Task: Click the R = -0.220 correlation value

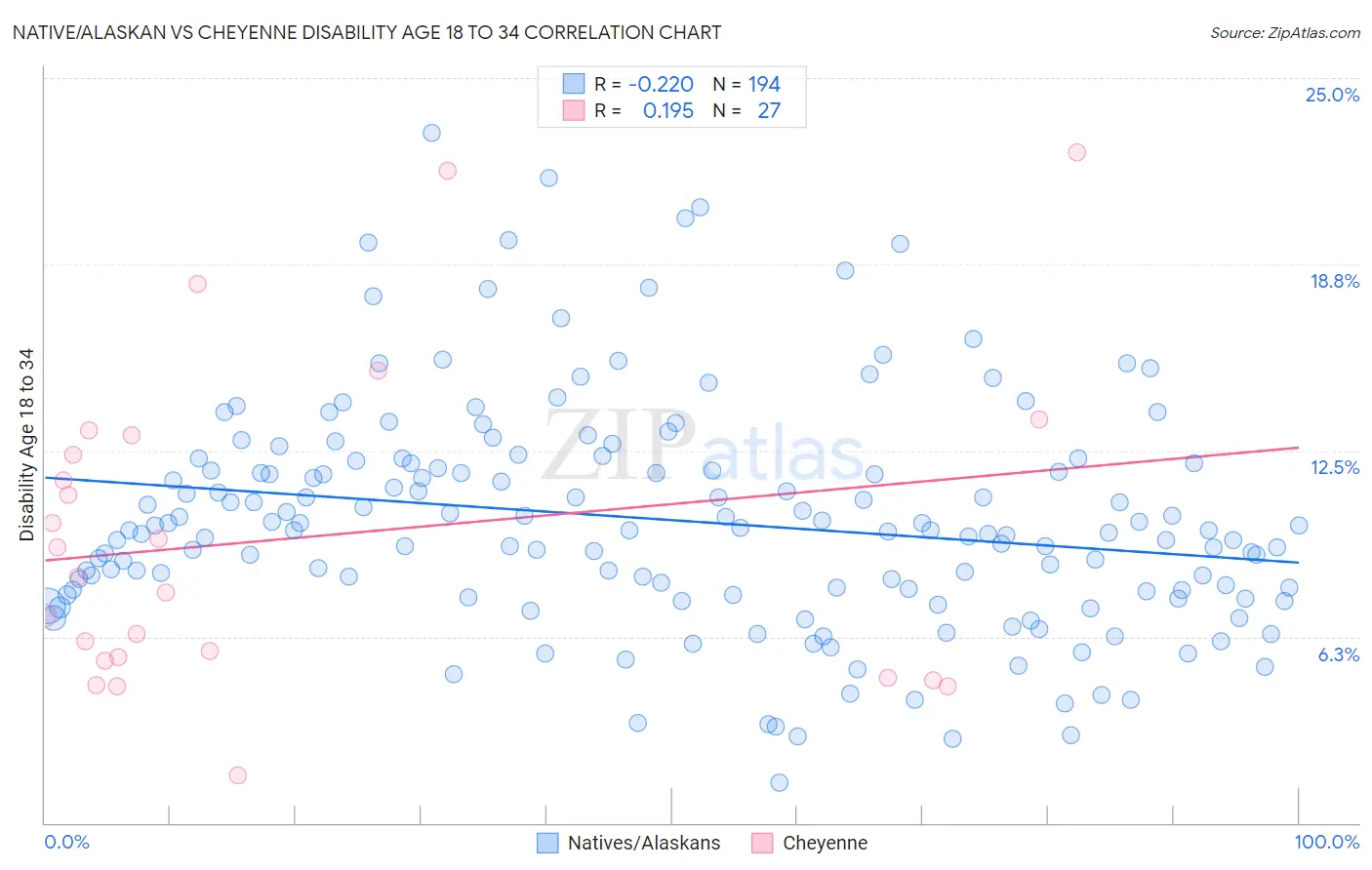Action: [644, 84]
